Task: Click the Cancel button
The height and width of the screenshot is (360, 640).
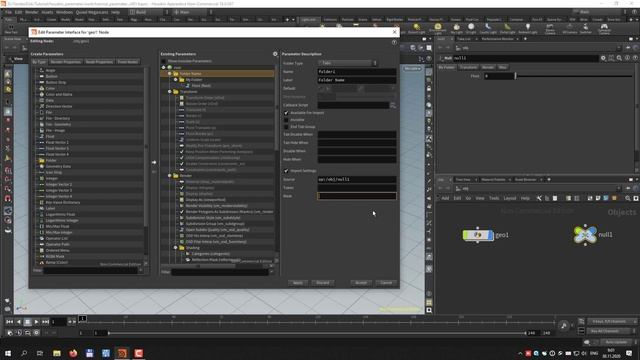Action: (386, 283)
